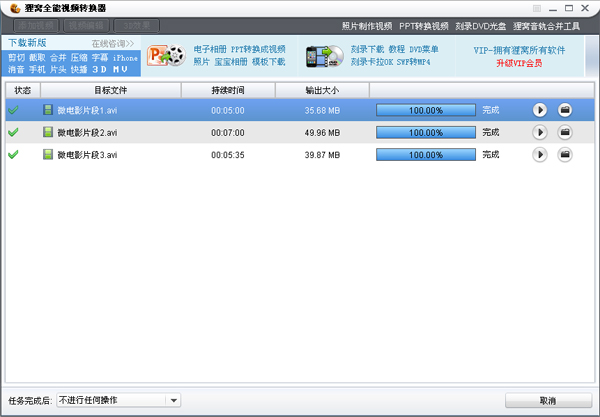Click the 手机 link

click(37, 70)
